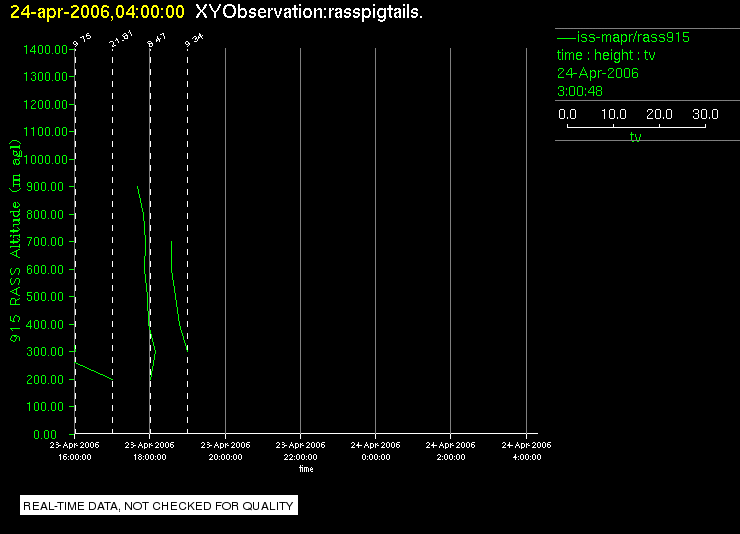Click the 200.00 altitude axis label

(x=45, y=379)
